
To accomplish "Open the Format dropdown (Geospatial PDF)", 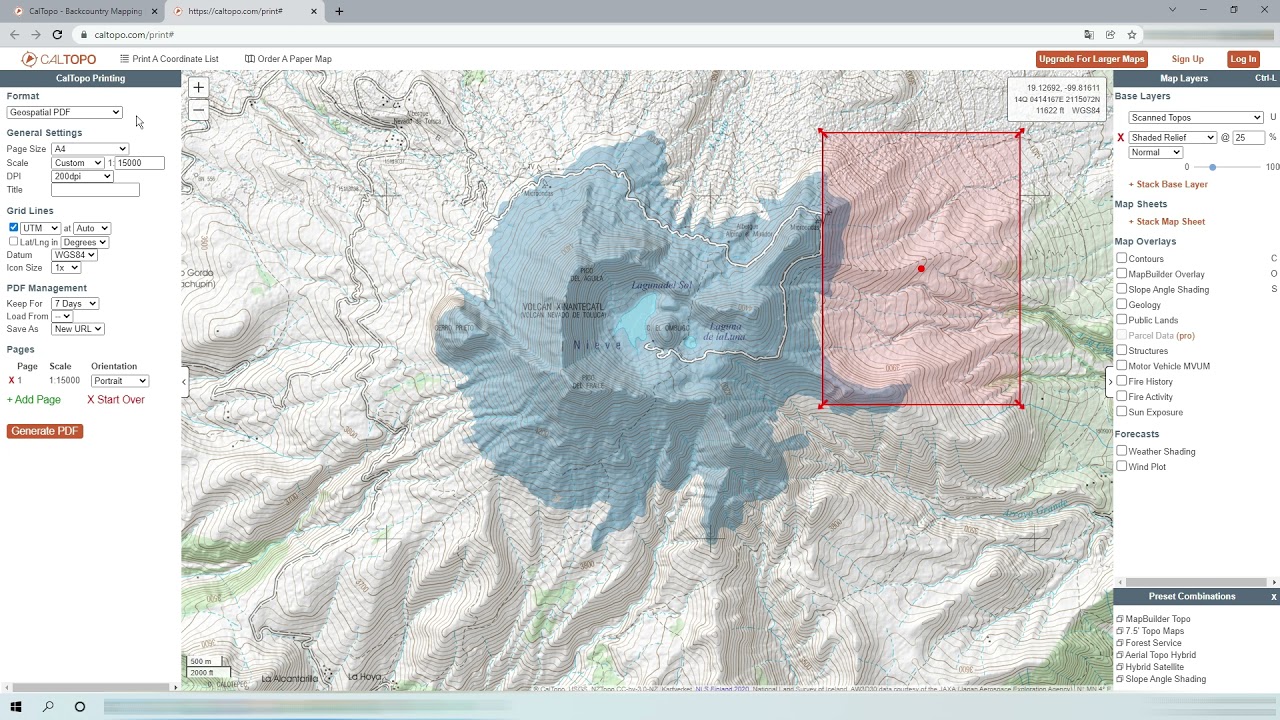I will pos(64,112).
